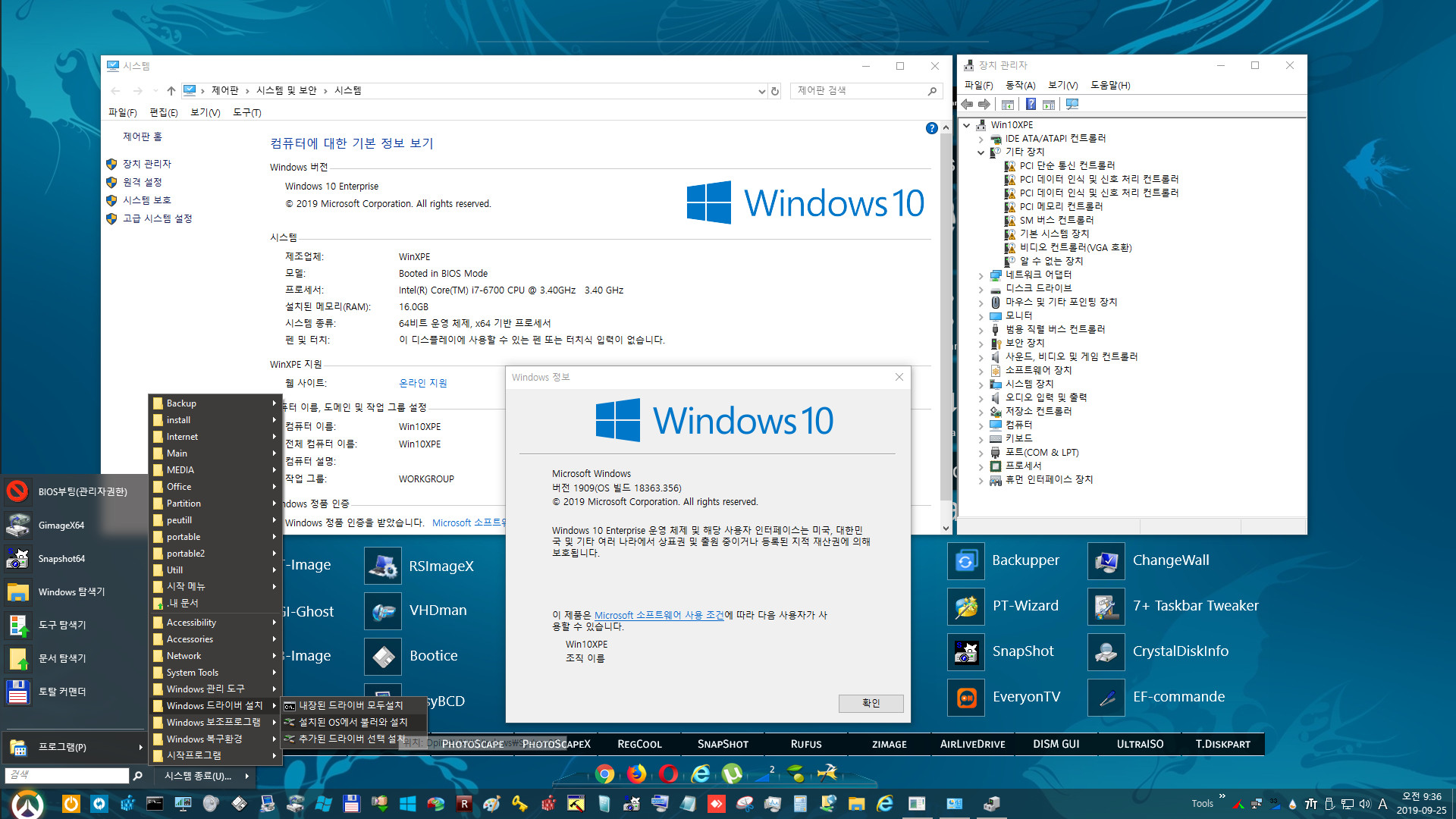Open 프로그램(P) start menu entry

(x=74, y=747)
